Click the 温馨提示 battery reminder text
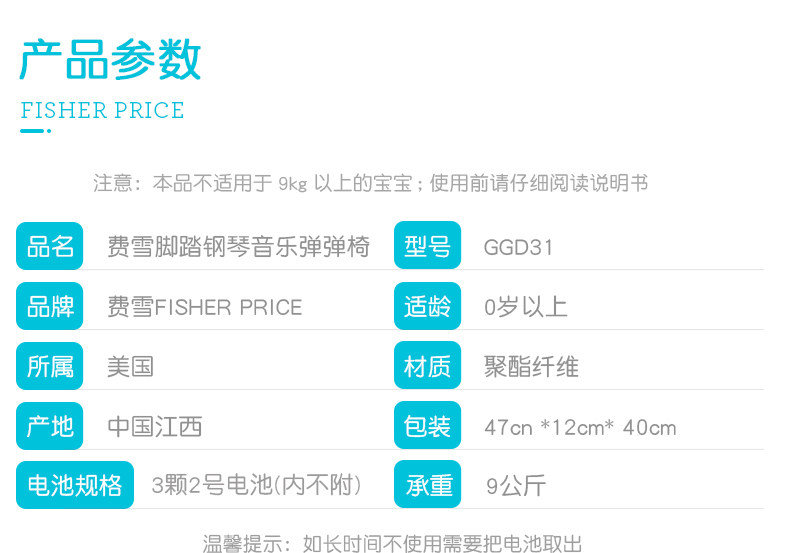 pyautogui.click(x=392, y=543)
